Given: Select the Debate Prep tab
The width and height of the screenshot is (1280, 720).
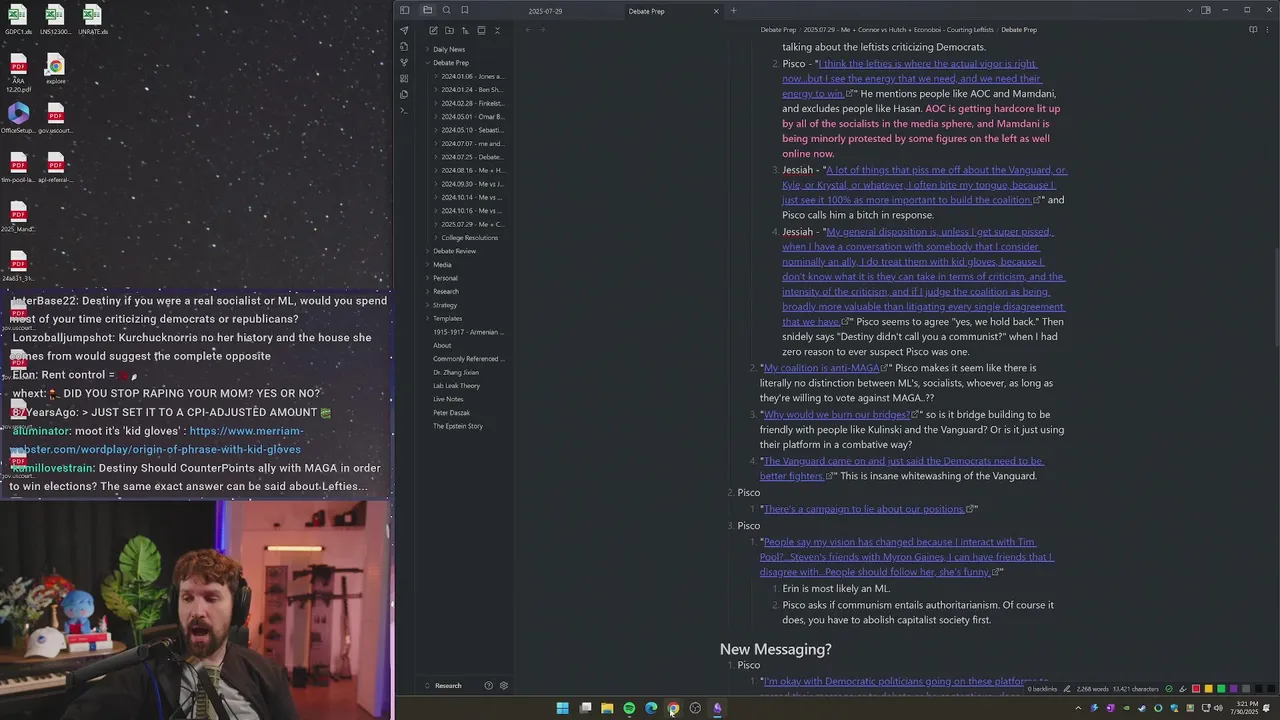Looking at the screenshot, I should point(646,11).
